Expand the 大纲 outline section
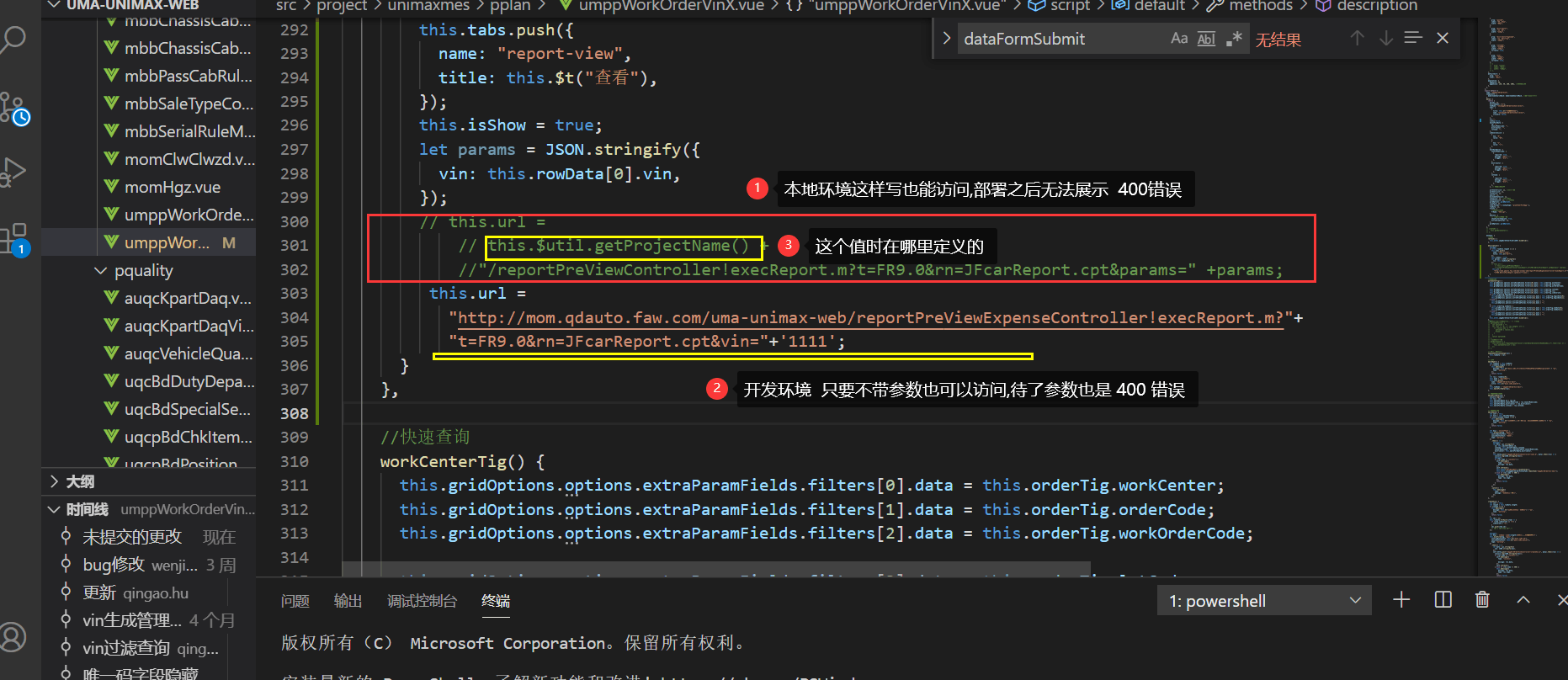Screen dimensions: 1568x680 [148, 481]
